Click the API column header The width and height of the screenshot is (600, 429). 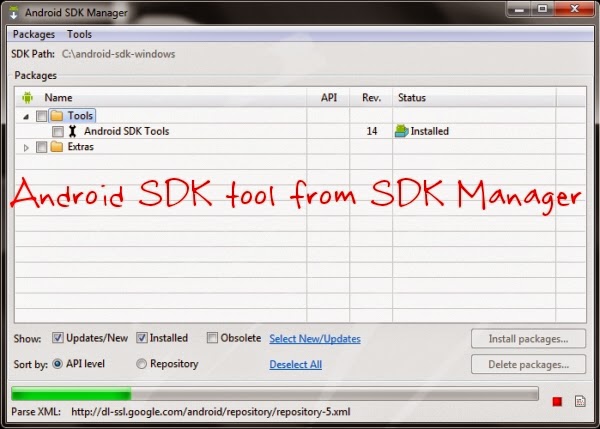point(329,98)
